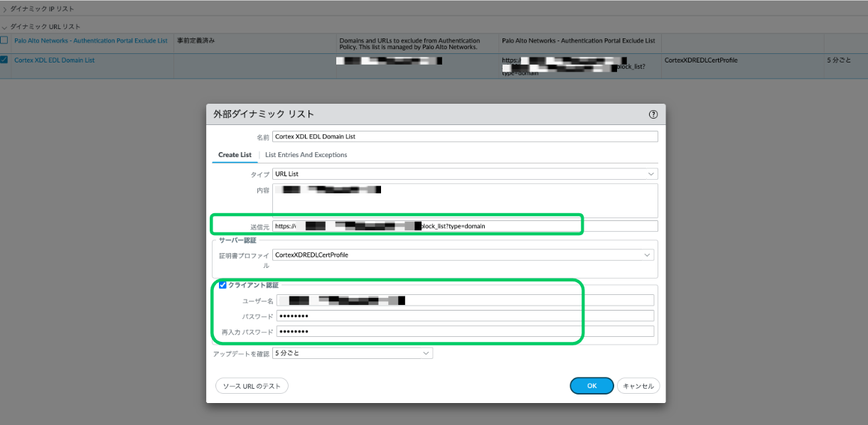Focus the 再入力 パスワード field
Viewport: 868px width, 425px height.
click(465, 331)
